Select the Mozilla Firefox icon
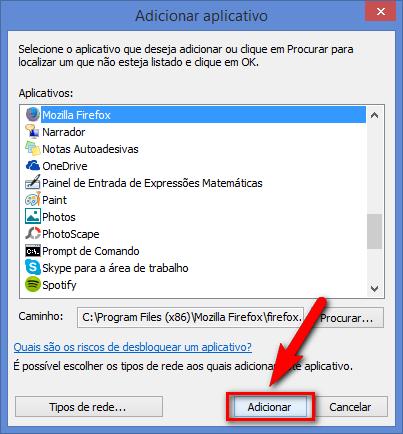Viewport: 403px width, 434px height. click(x=33, y=115)
